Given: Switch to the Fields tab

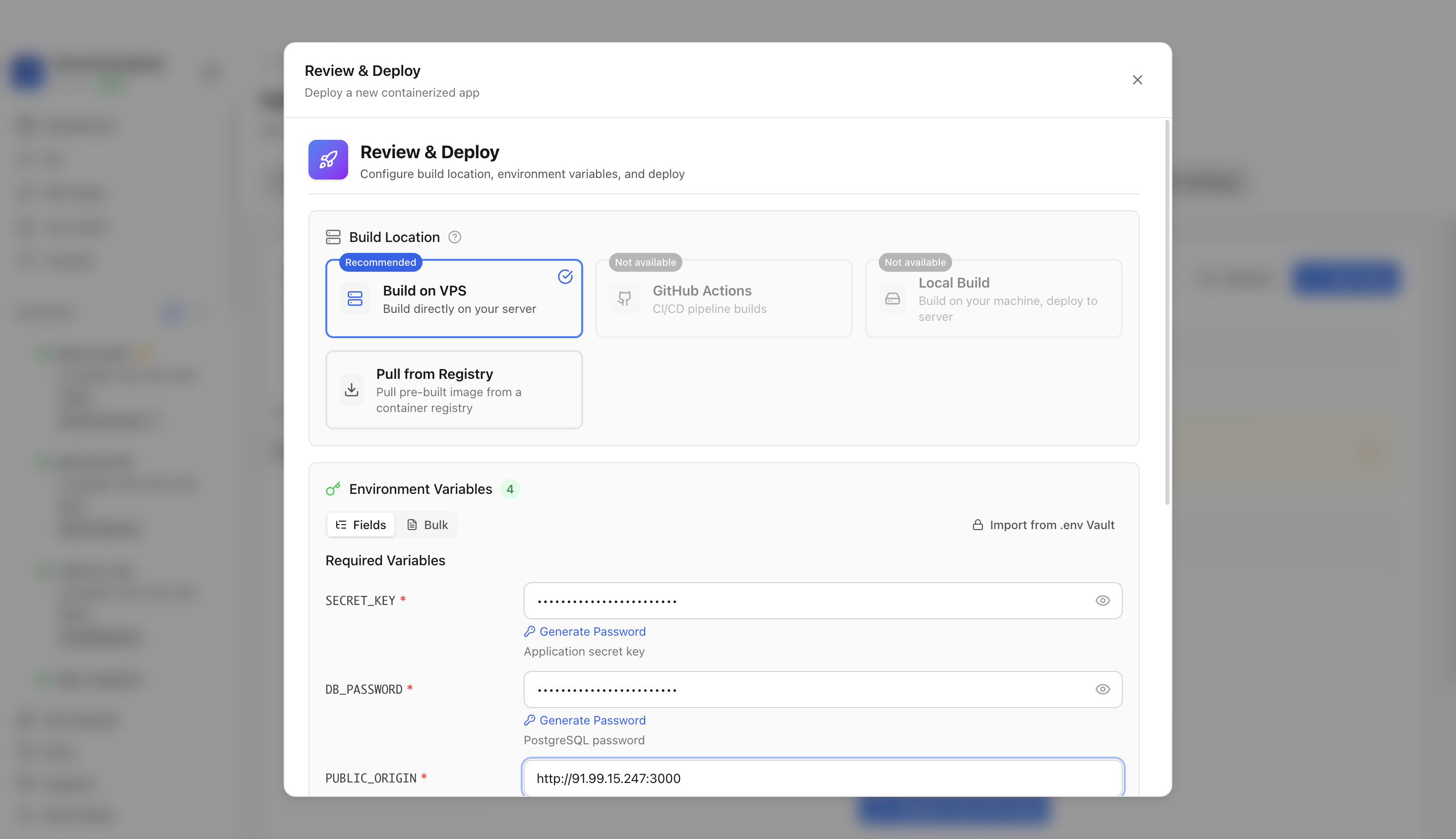Looking at the screenshot, I should point(361,525).
